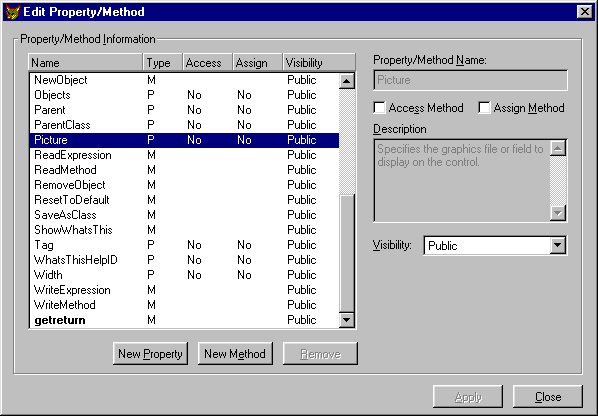Open the Visibility dropdown
The width and height of the screenshot is (598, 416).
pyautogui.click(x=558, y=245)
